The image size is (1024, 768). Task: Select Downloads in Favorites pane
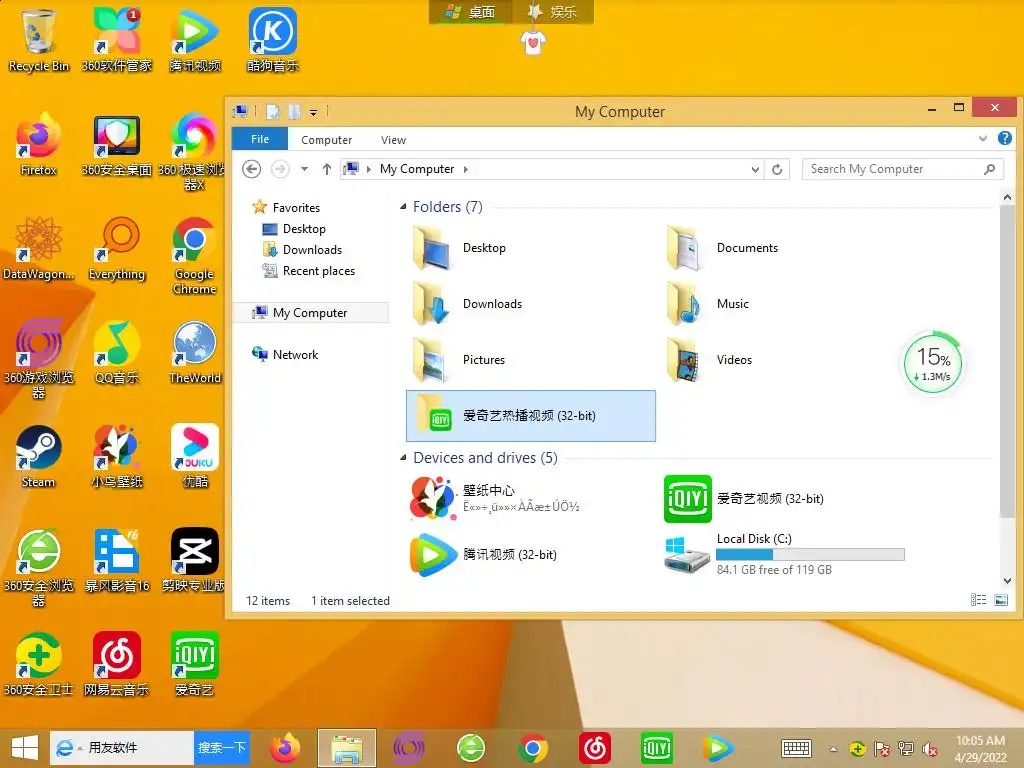point(302,250)
